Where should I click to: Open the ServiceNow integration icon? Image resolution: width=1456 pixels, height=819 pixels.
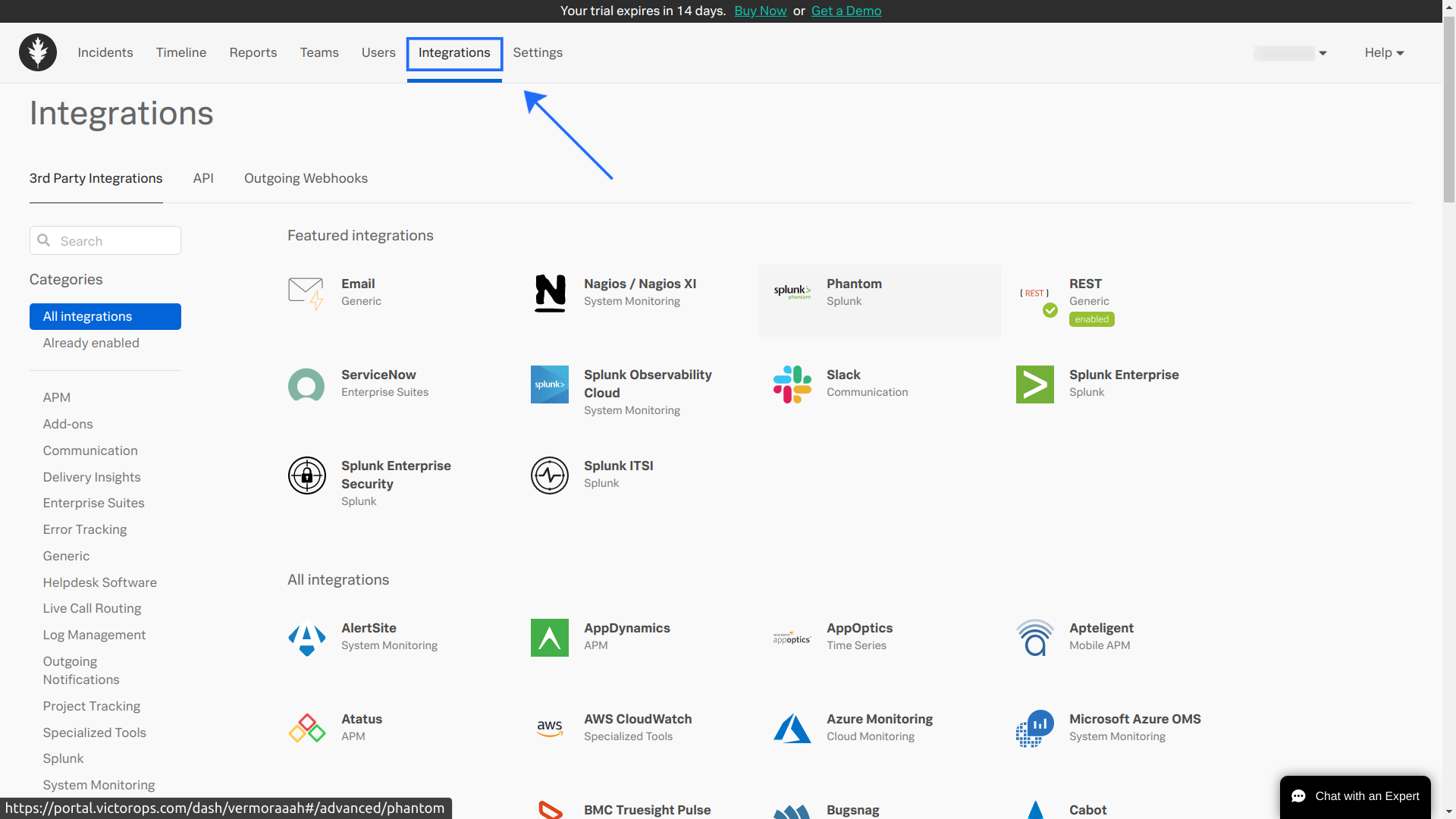point(306,384)
